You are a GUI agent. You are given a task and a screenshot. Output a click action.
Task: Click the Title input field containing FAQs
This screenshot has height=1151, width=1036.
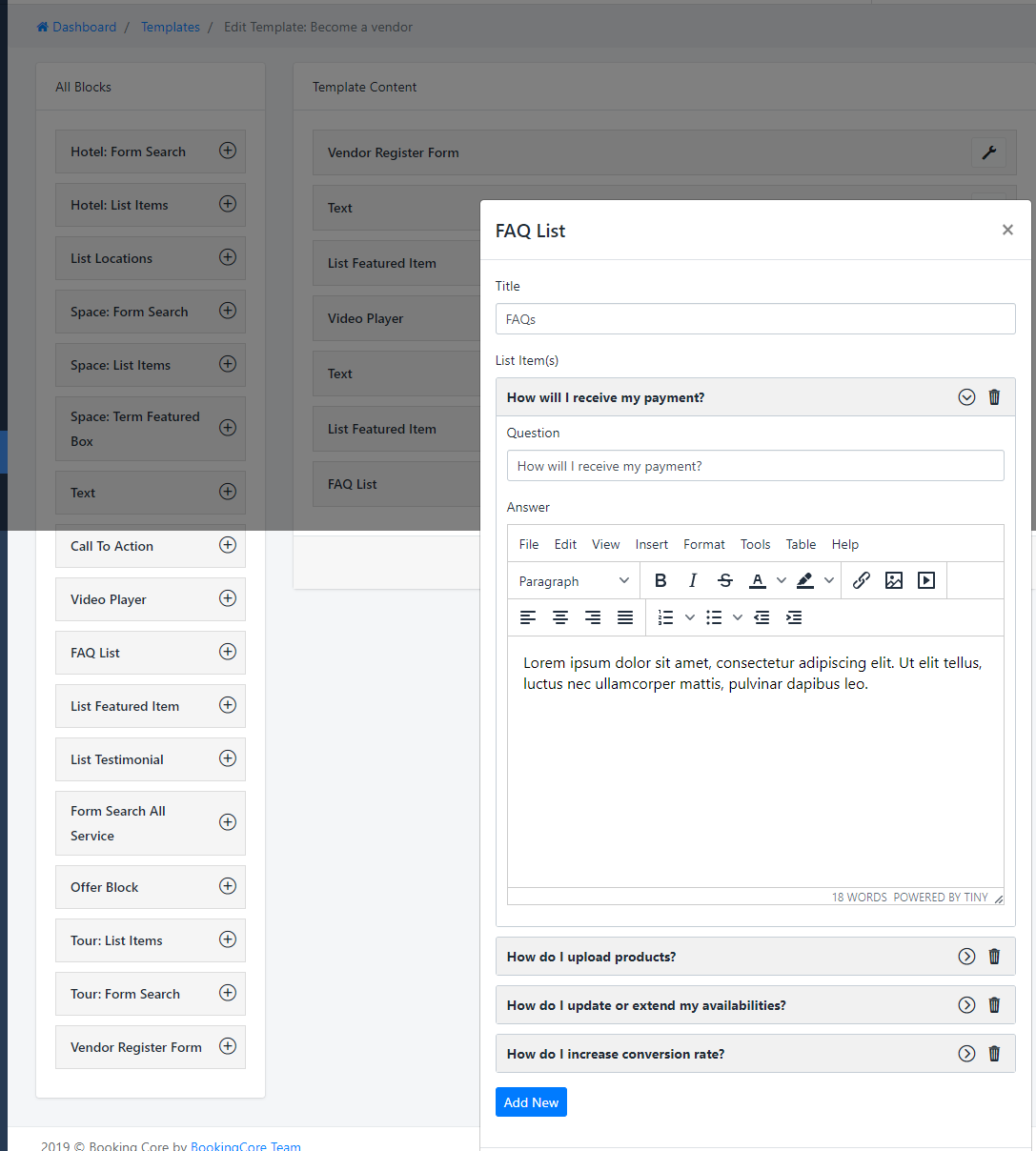click(x=755, y=319)
